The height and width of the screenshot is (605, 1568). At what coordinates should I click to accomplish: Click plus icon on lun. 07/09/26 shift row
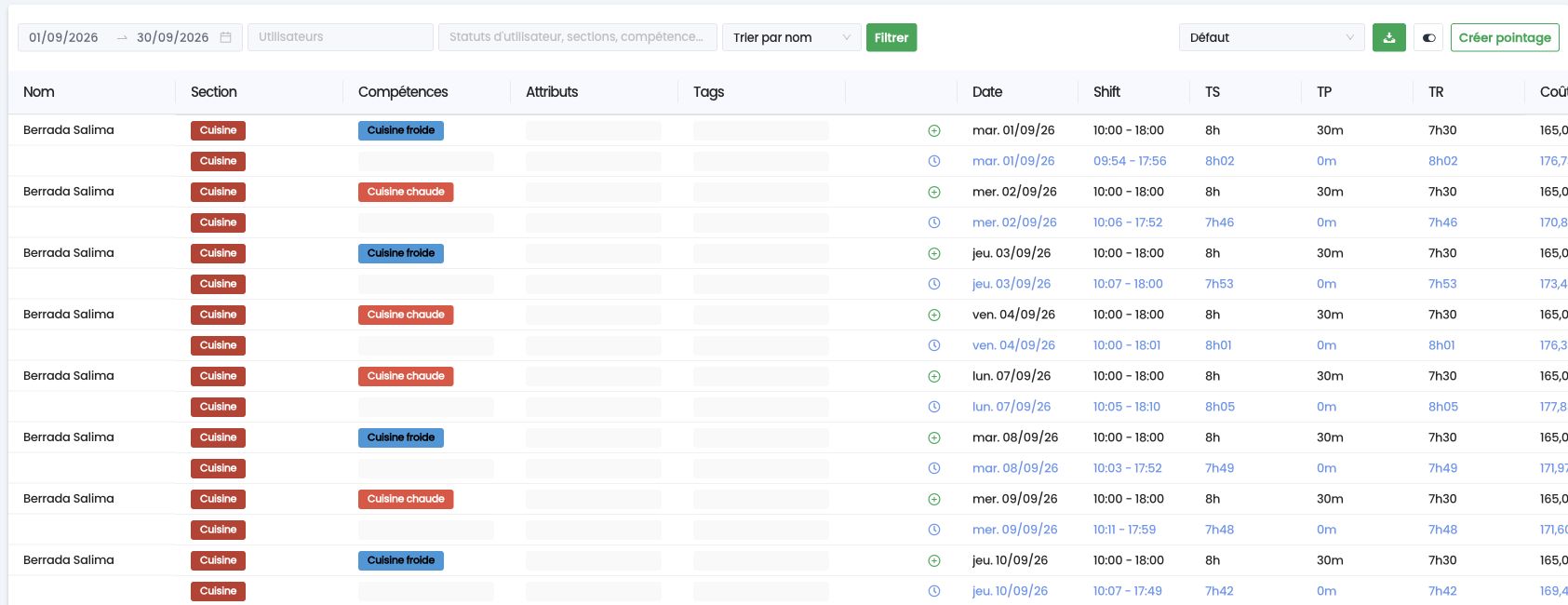tap(934, 377)
